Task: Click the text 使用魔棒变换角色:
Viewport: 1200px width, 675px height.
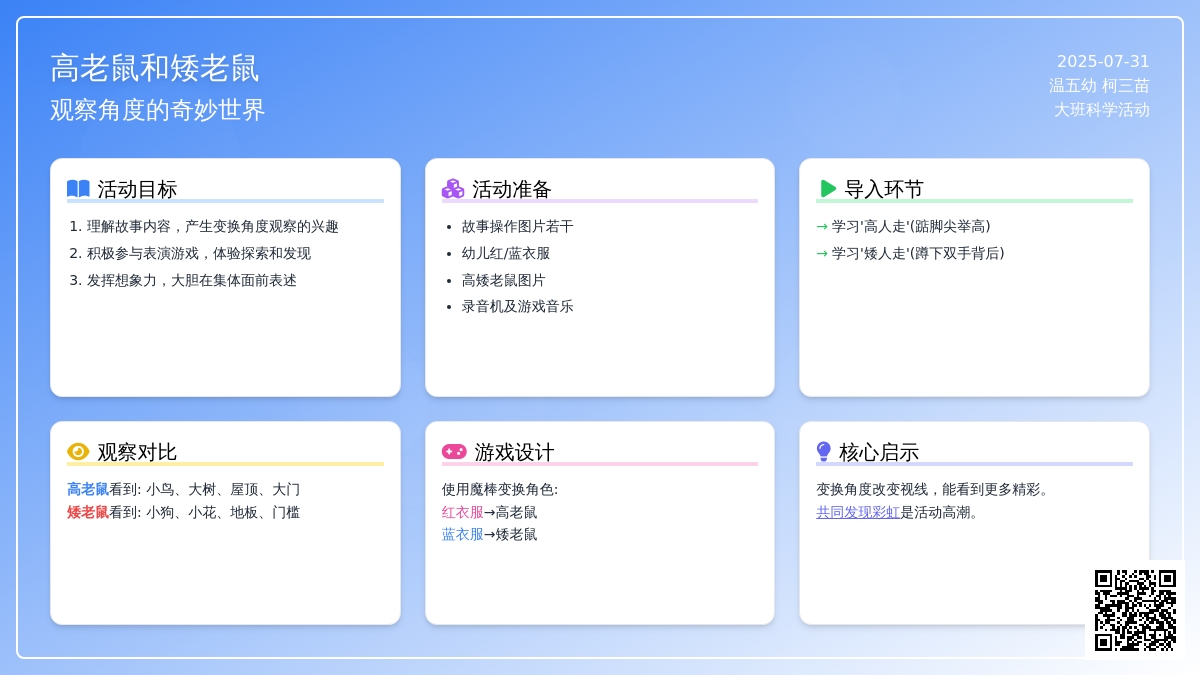Action: click(x=500, y=489)
